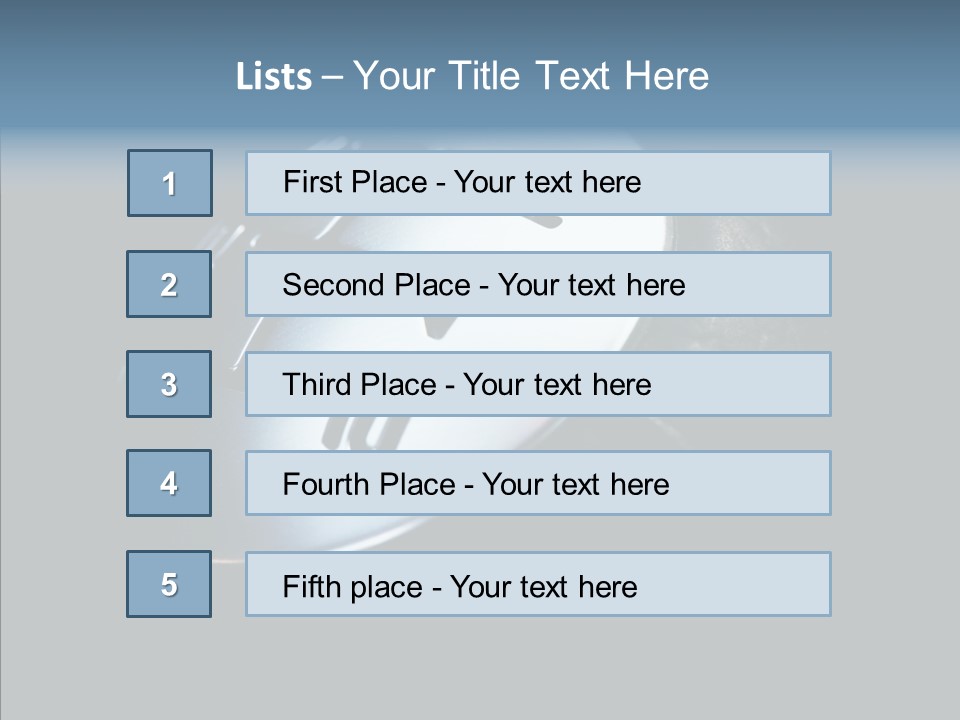Click the number 1 box

tap(170, 183)
